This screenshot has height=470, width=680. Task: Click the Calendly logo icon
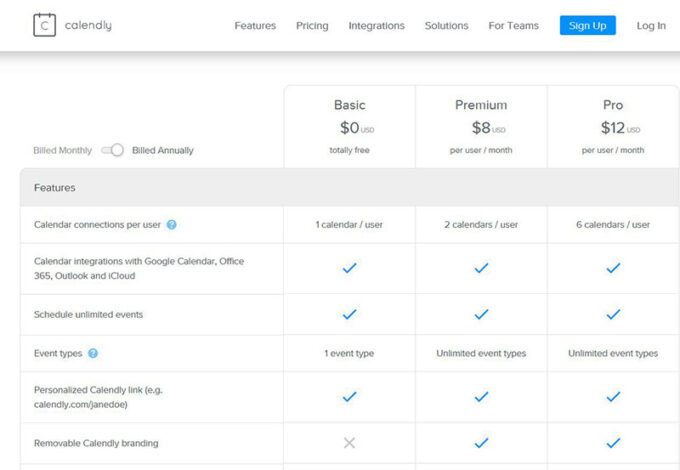pyautogui.click(x=44, y=25)
